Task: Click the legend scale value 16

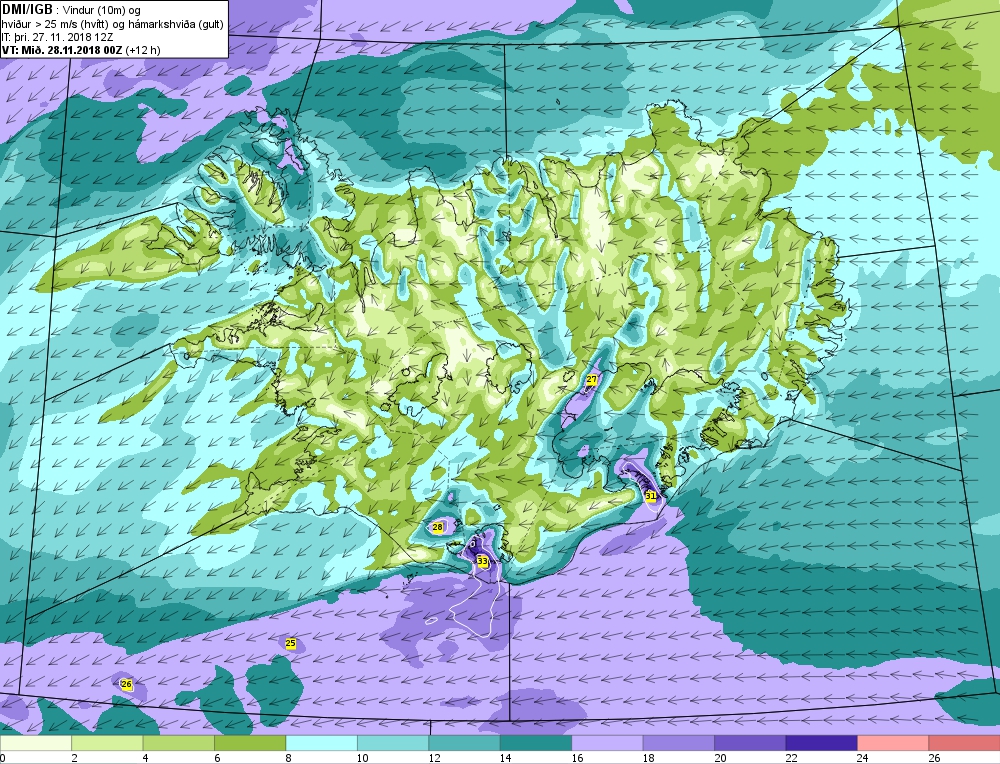Action: coord(577,758)
